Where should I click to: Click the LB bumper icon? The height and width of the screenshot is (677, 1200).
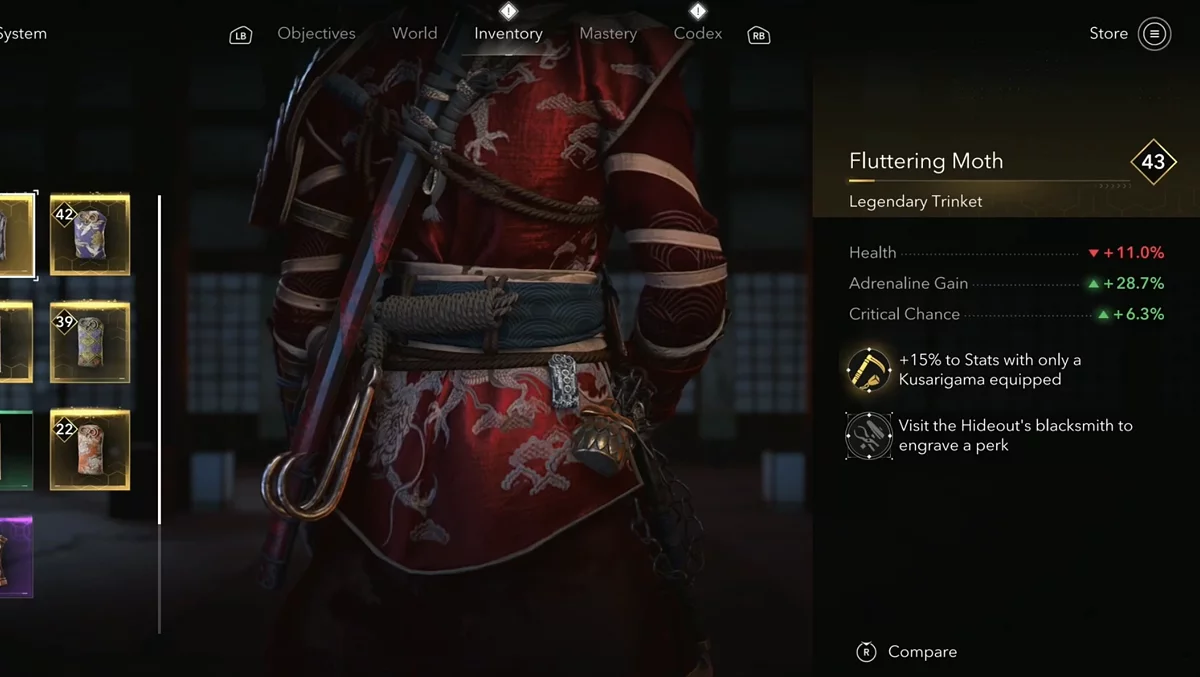click(240, 36)
